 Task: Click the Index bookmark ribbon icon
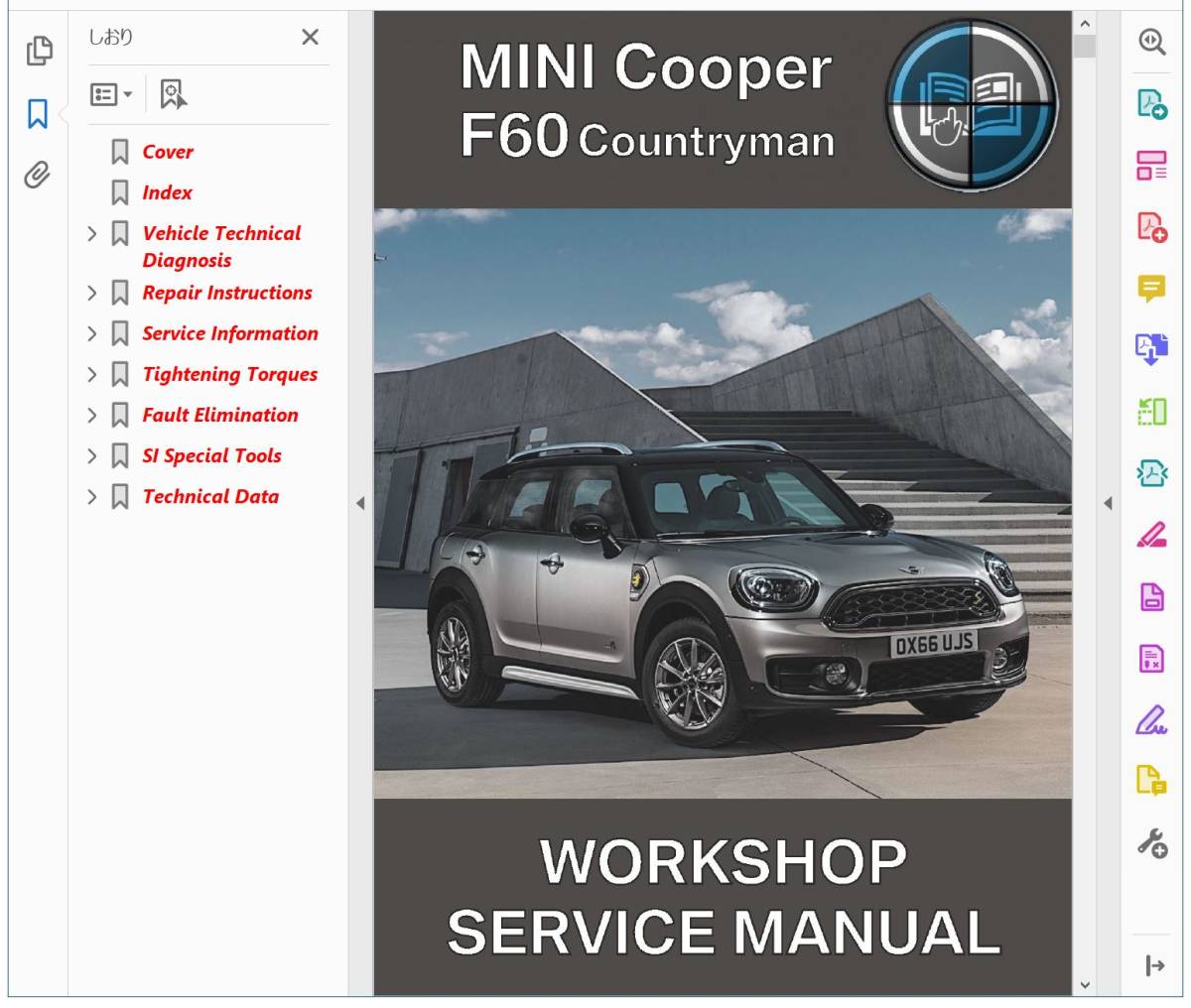pos(120,192)
